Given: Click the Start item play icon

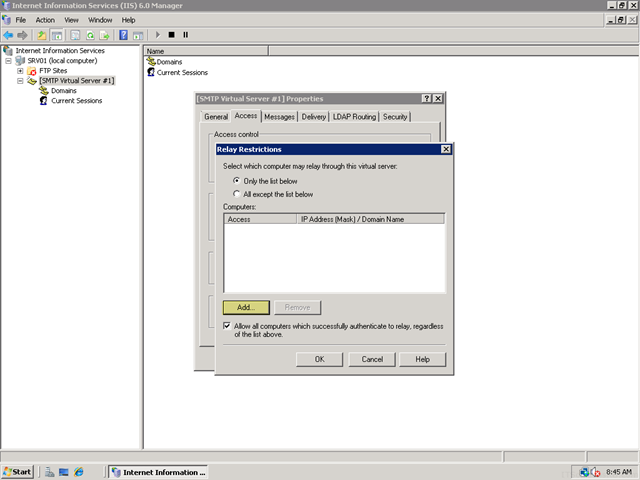Looking at the screenshot, I should 158,35.
